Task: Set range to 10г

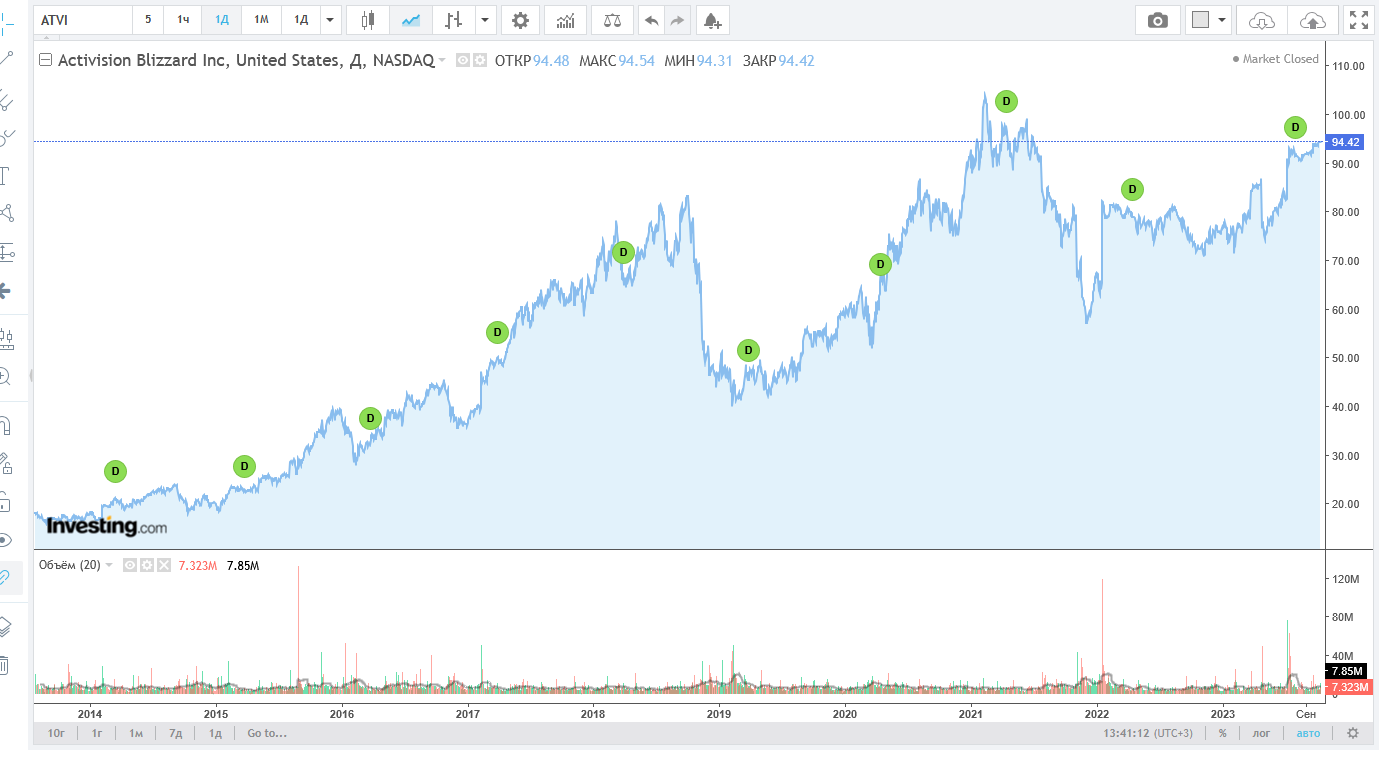Action: coord(57,733)
